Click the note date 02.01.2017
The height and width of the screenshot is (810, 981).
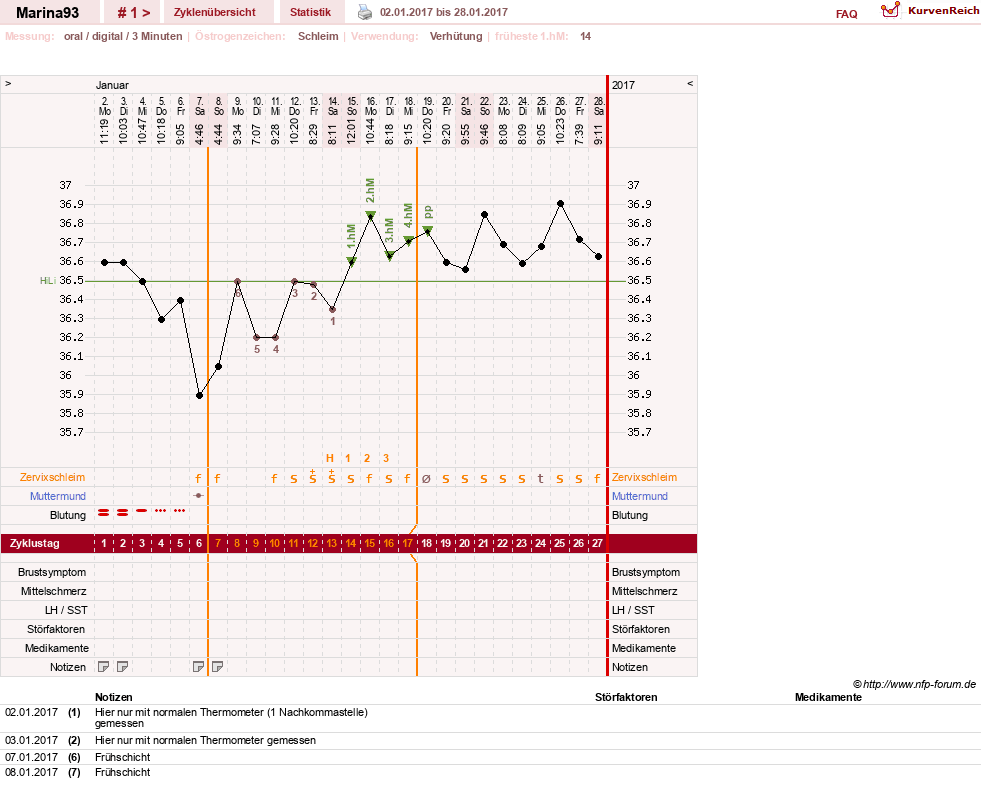[31, 712]
